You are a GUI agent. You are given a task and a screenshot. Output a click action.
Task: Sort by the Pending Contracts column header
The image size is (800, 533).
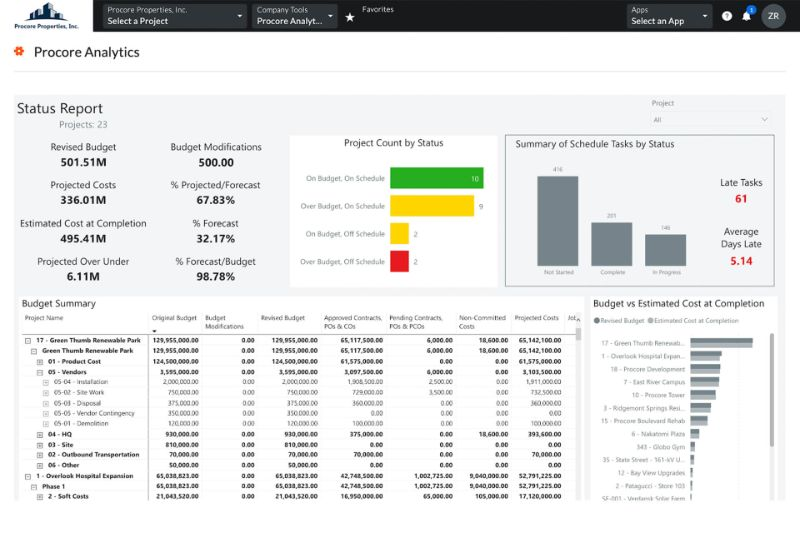coord(416,322)
